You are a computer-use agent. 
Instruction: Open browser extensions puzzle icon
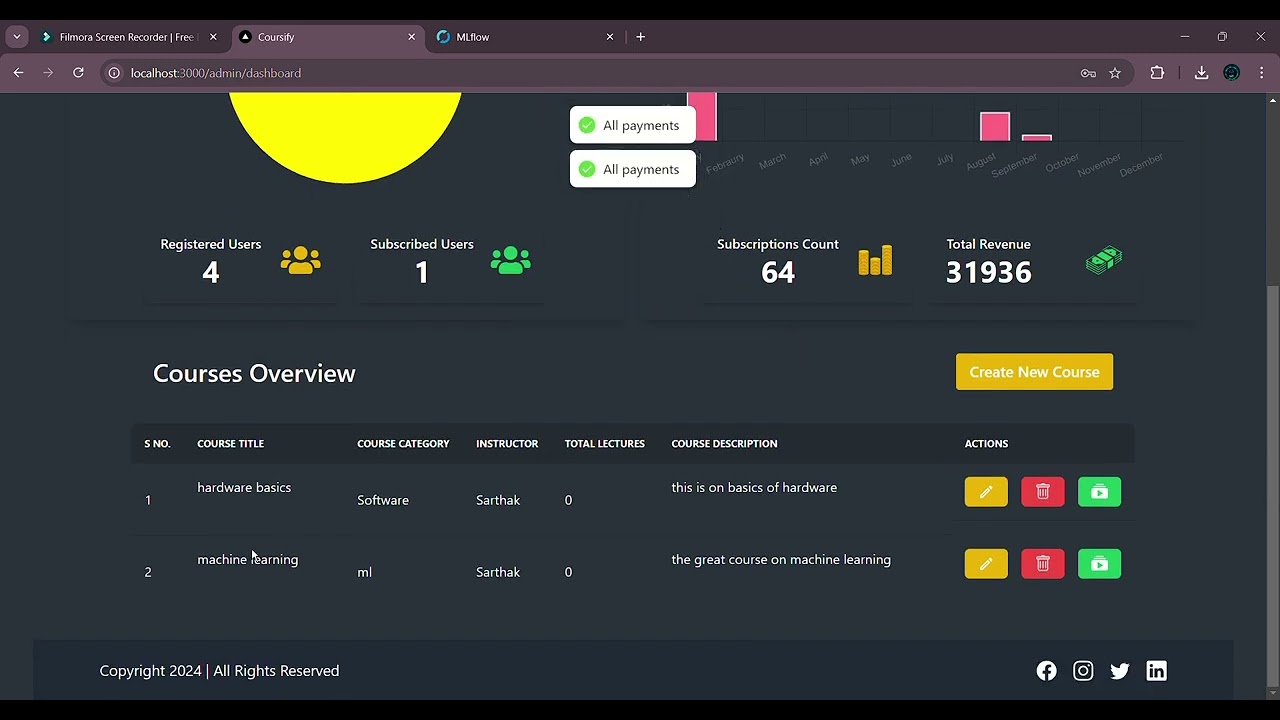(1157, 73)
